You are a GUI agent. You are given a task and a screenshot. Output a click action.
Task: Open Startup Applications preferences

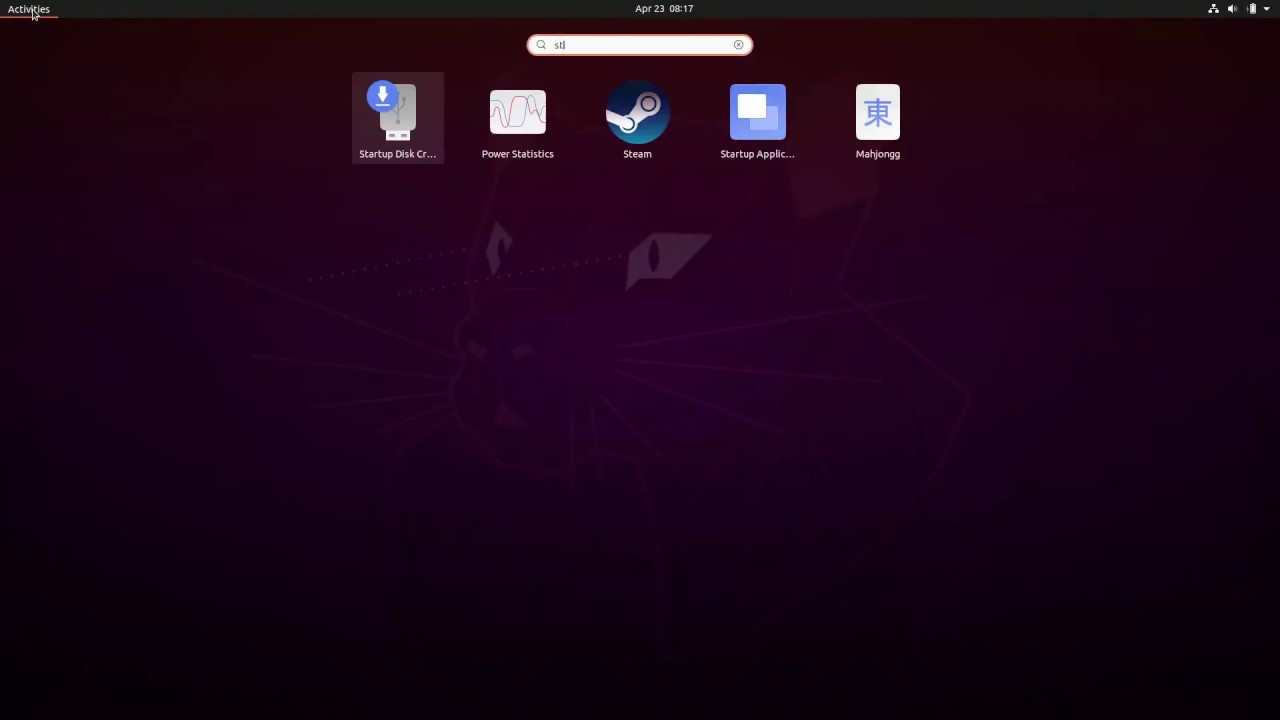pos(757,118)
